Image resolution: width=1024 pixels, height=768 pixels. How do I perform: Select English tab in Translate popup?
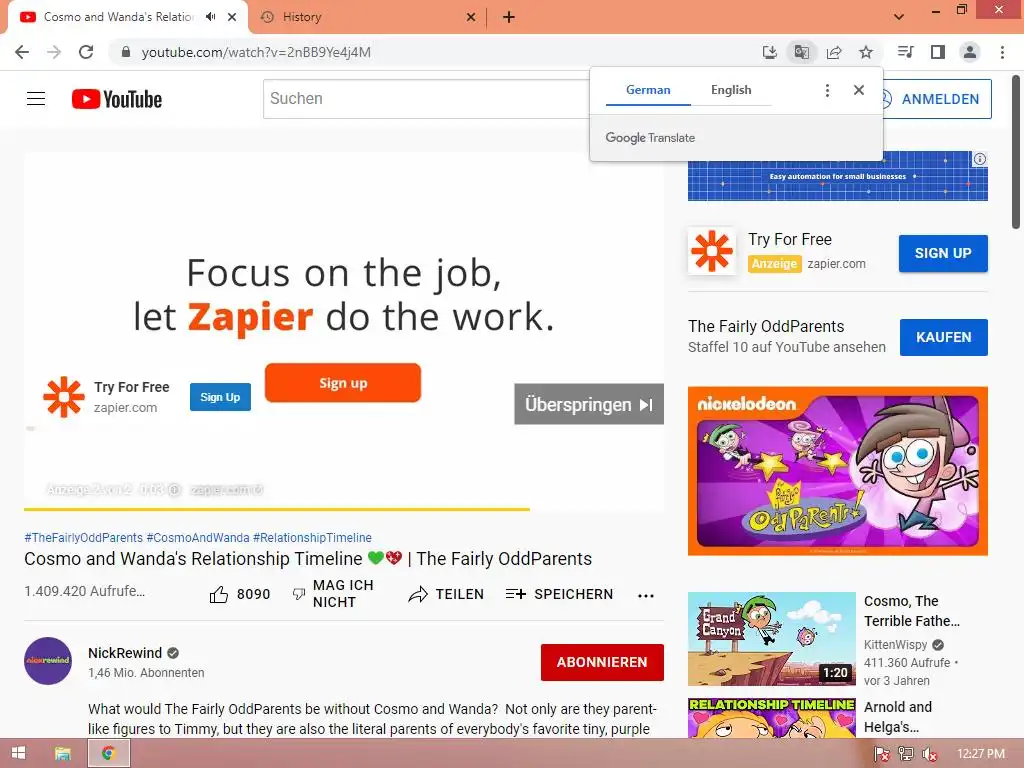point(731,90)
